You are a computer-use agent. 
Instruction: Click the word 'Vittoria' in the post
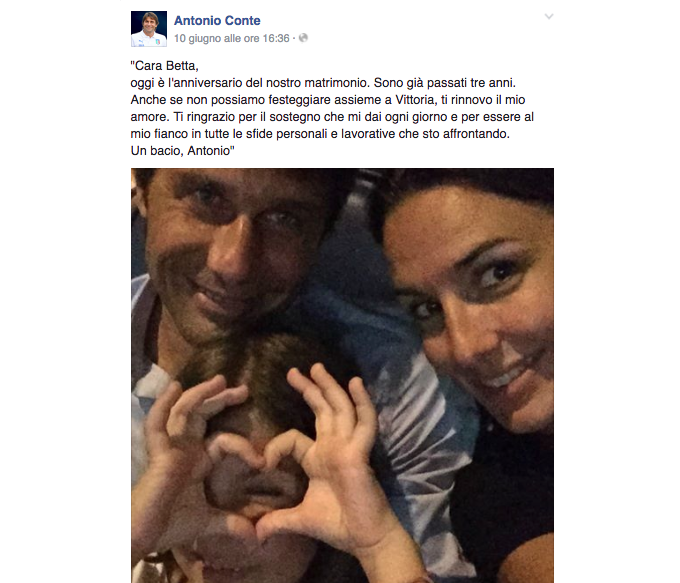click(x=415, y=100)
